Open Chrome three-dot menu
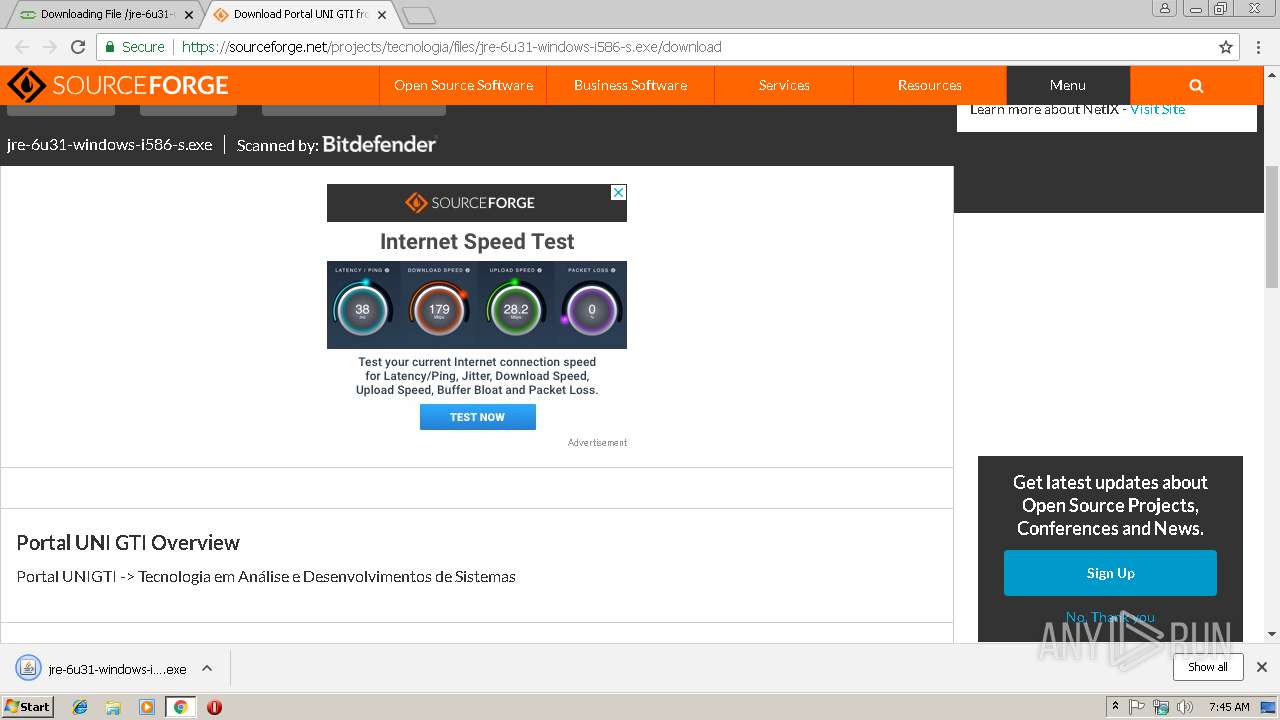1280x720 pixels. 1260,47
